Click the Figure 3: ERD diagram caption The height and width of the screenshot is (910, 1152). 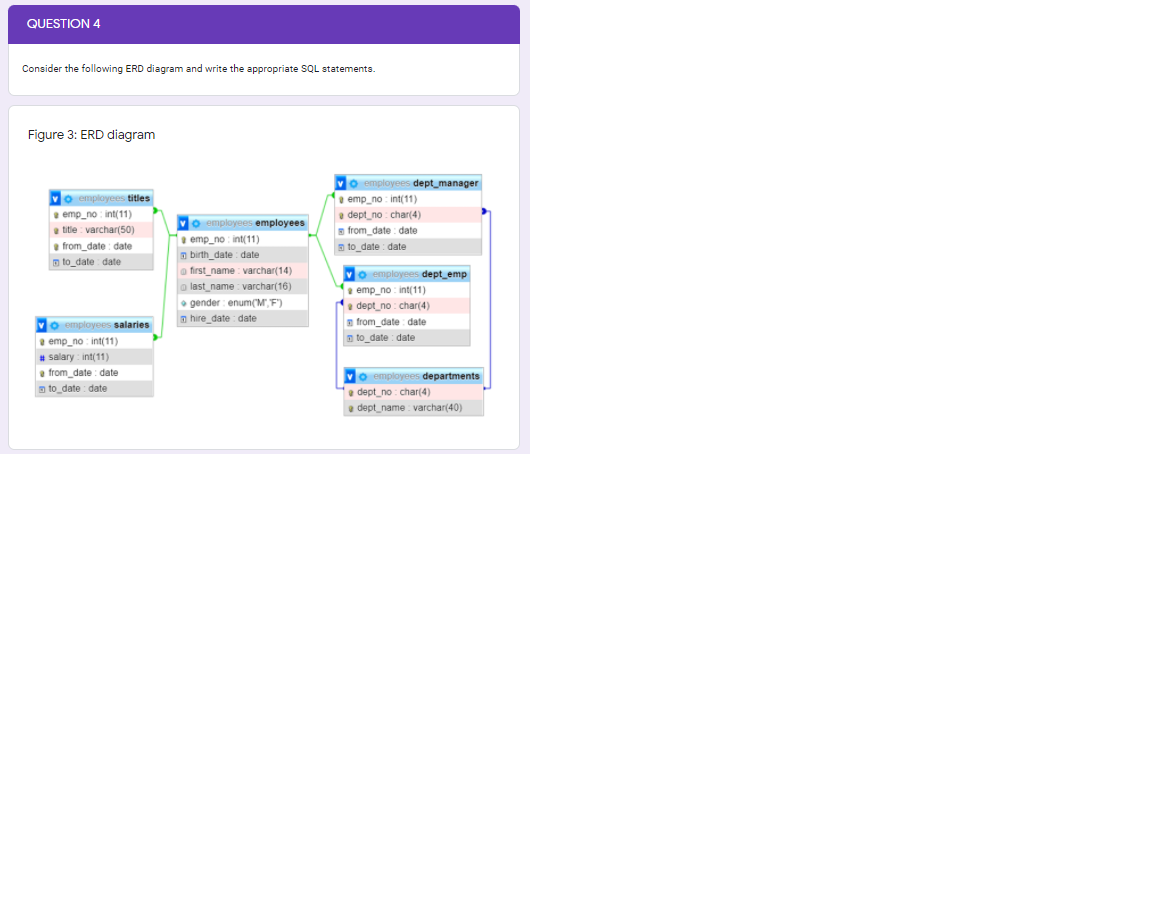[x=91, y=134]
